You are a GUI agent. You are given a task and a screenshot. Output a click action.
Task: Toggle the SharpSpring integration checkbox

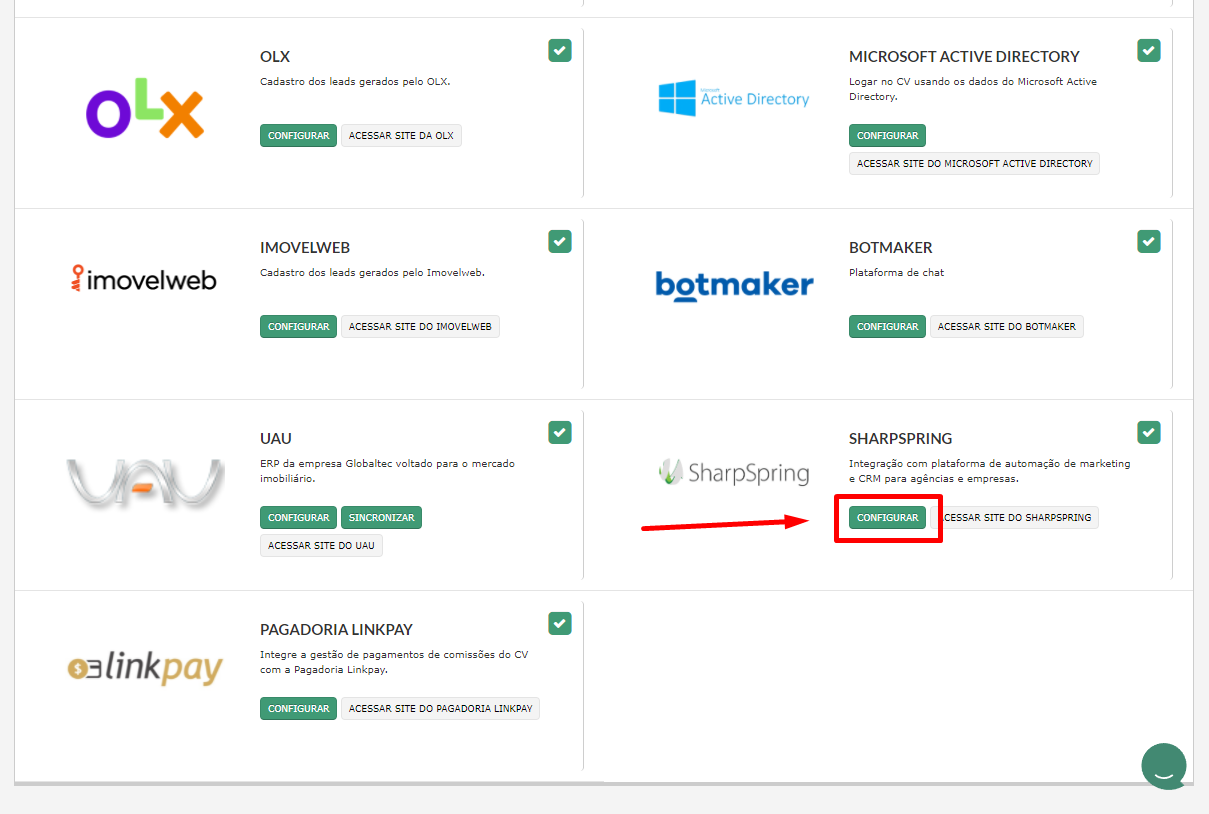tap(1149, 432)
